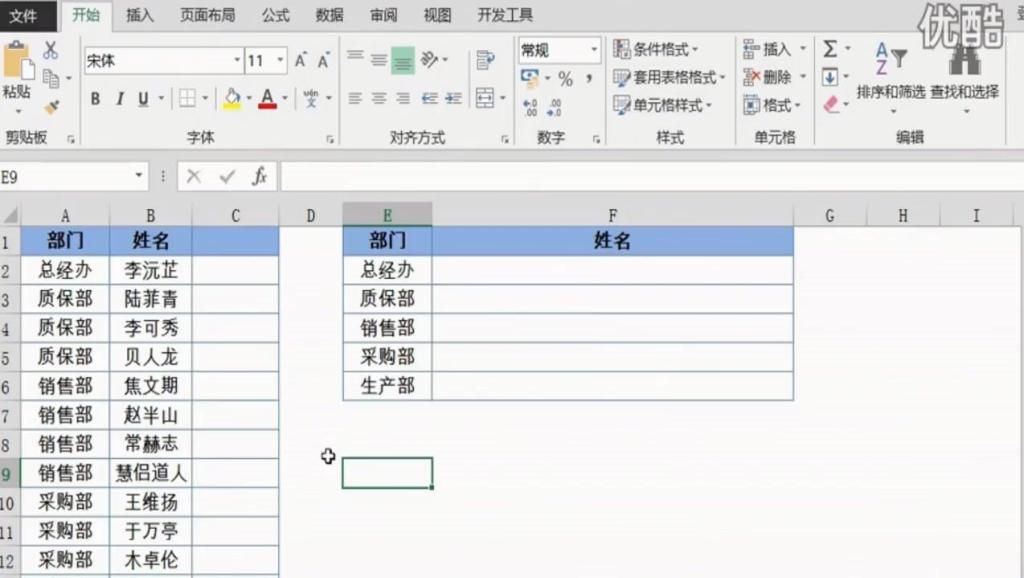Toggle Italic formatting
Screen dimensions: 1024x578
tap(120, 99)
